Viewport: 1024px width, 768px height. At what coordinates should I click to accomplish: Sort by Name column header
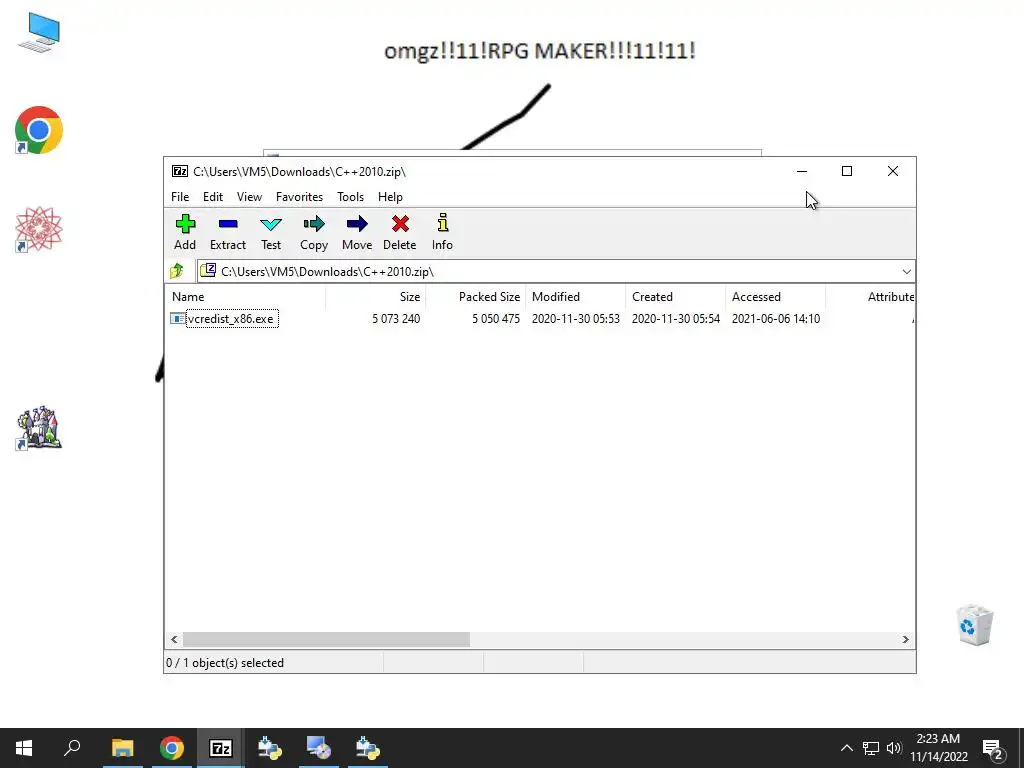[246, 296]
